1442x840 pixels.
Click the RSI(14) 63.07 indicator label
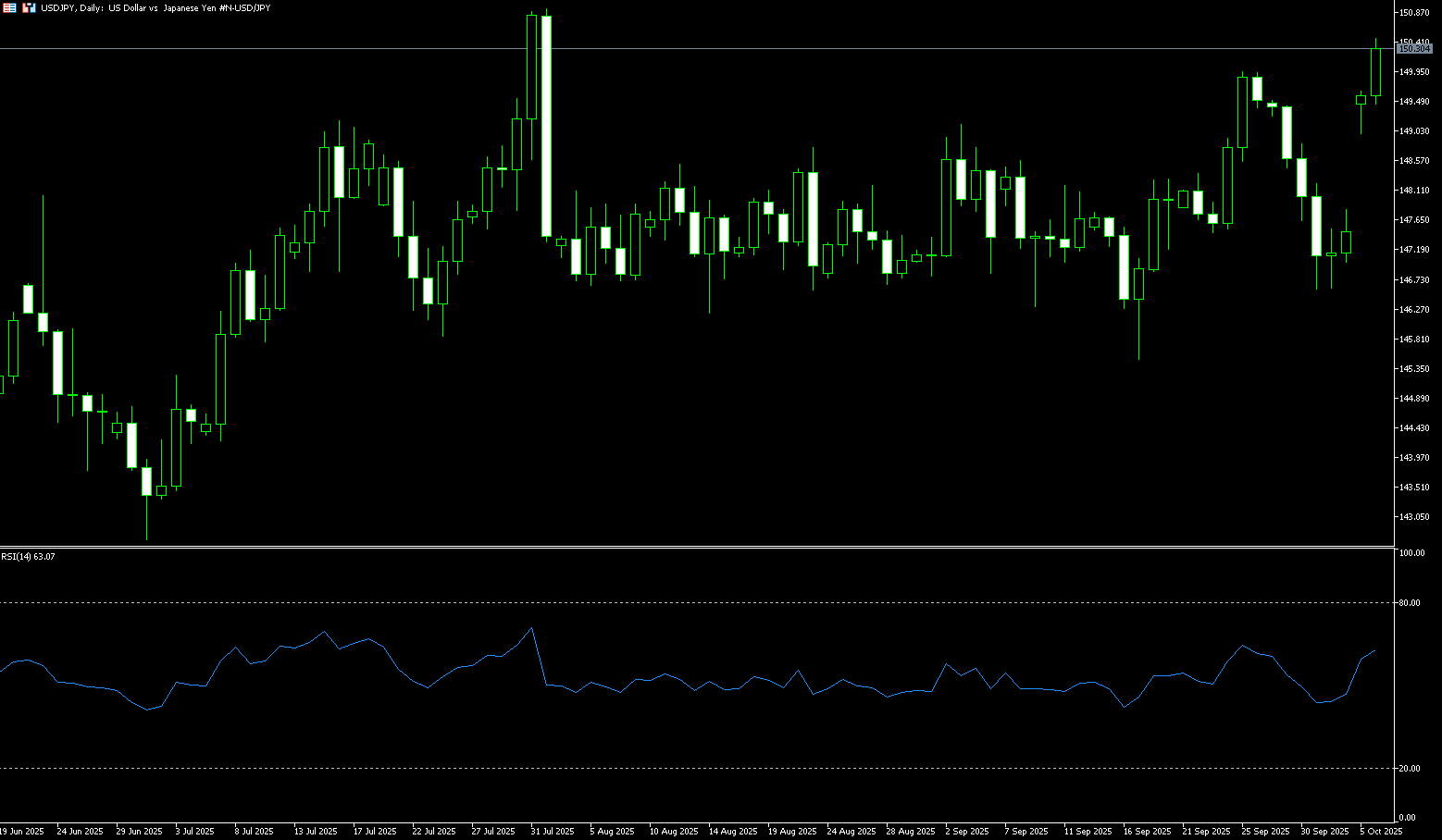coord(28,556)
